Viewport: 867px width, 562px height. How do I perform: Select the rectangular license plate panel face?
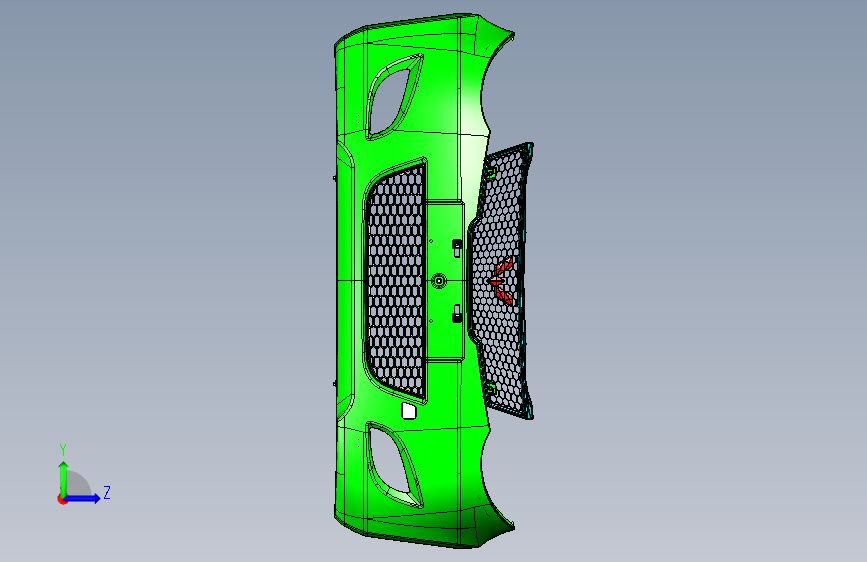tap(445, 281)
